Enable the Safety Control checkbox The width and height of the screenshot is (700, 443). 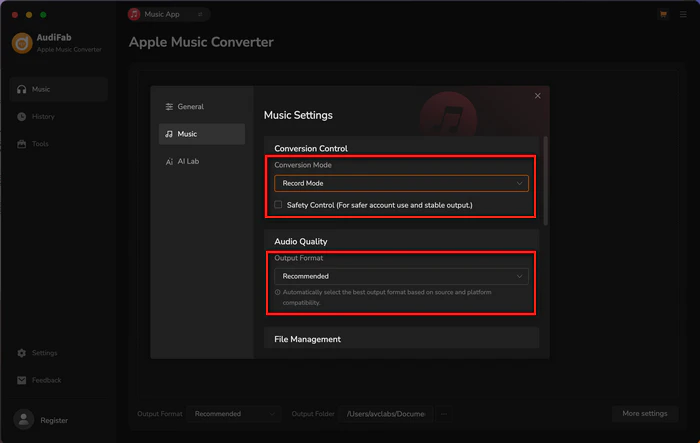click(278, 205)
